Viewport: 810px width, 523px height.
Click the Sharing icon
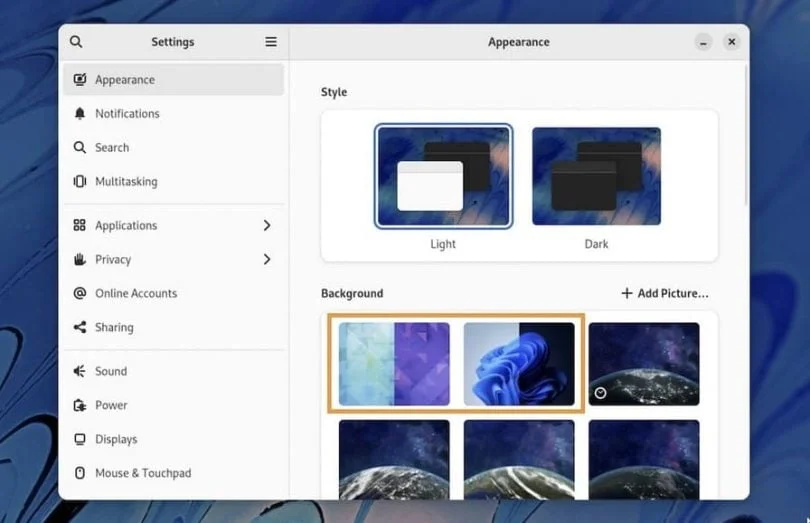80,327
